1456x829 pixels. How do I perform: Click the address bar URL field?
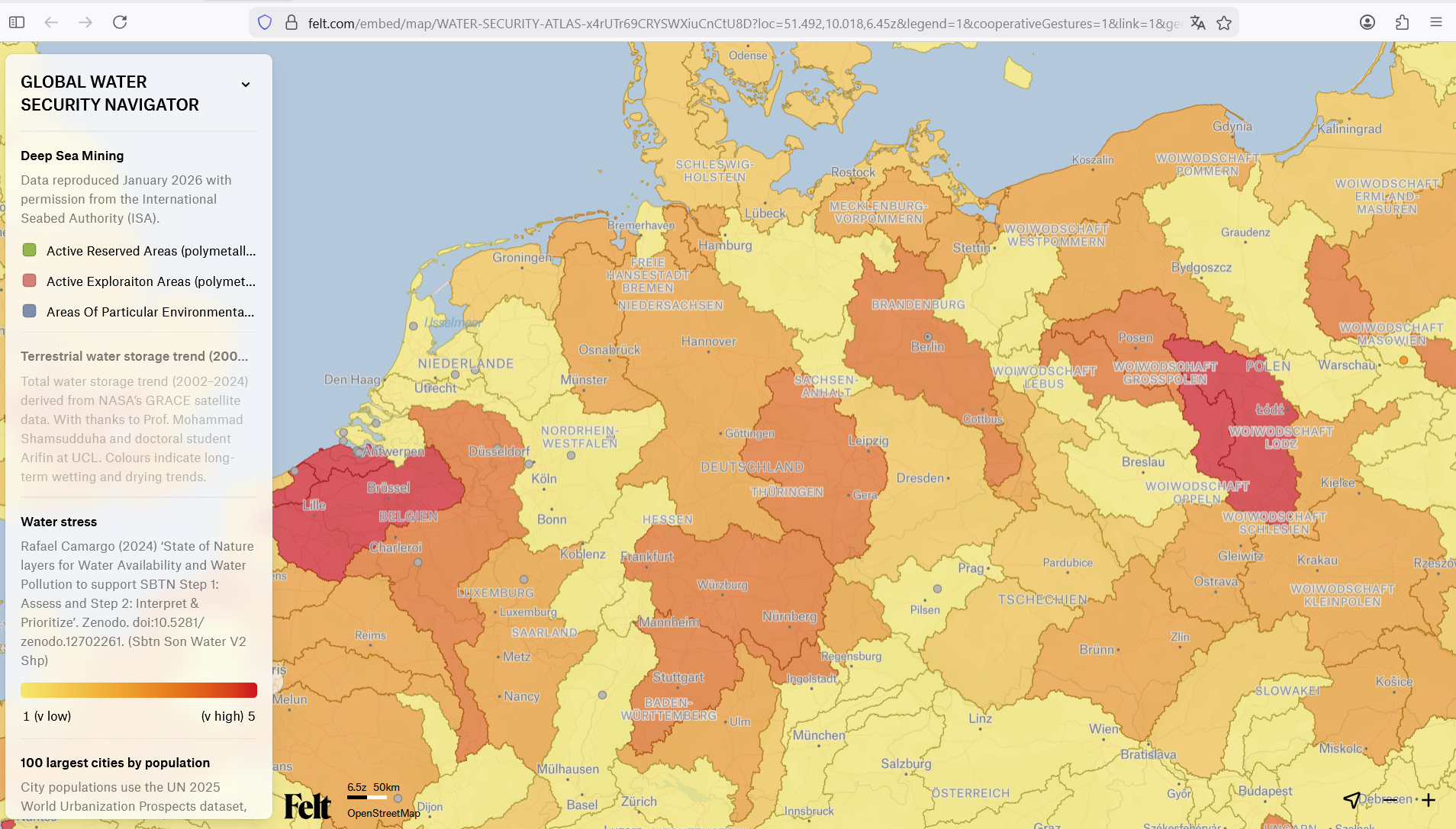click(x=740, y=24)
